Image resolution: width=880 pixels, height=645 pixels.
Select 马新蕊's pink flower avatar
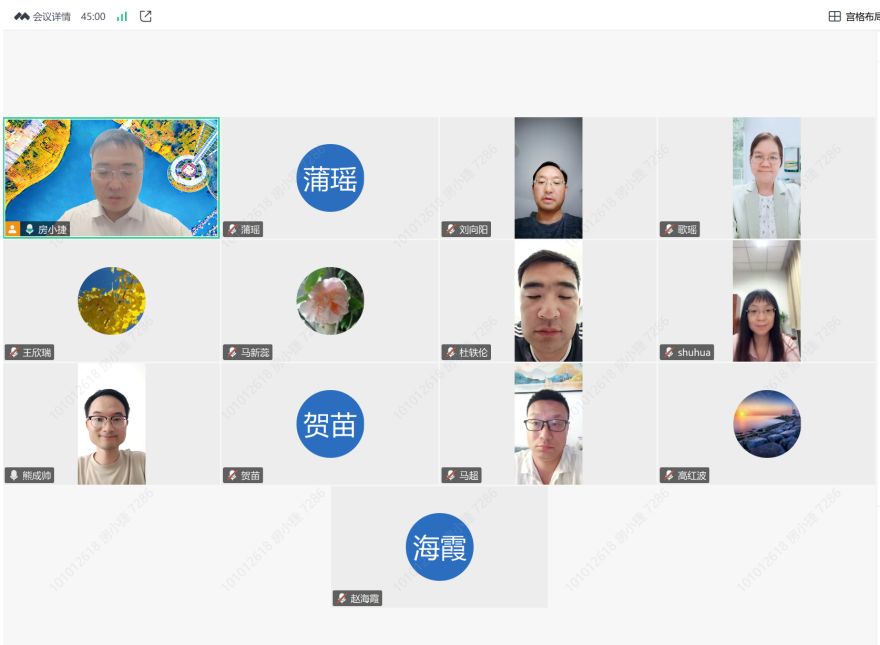[330, 301]
